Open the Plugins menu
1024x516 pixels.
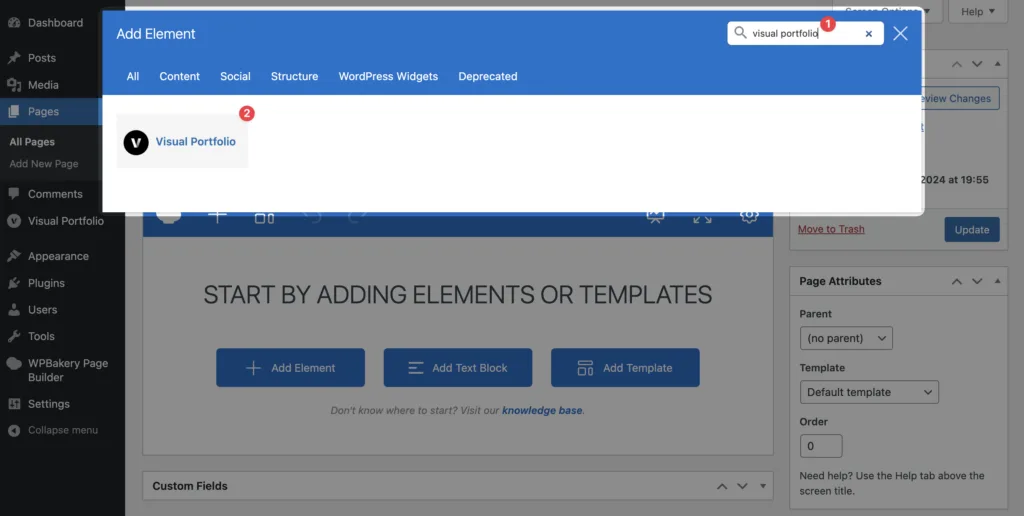tap(37, 283)
